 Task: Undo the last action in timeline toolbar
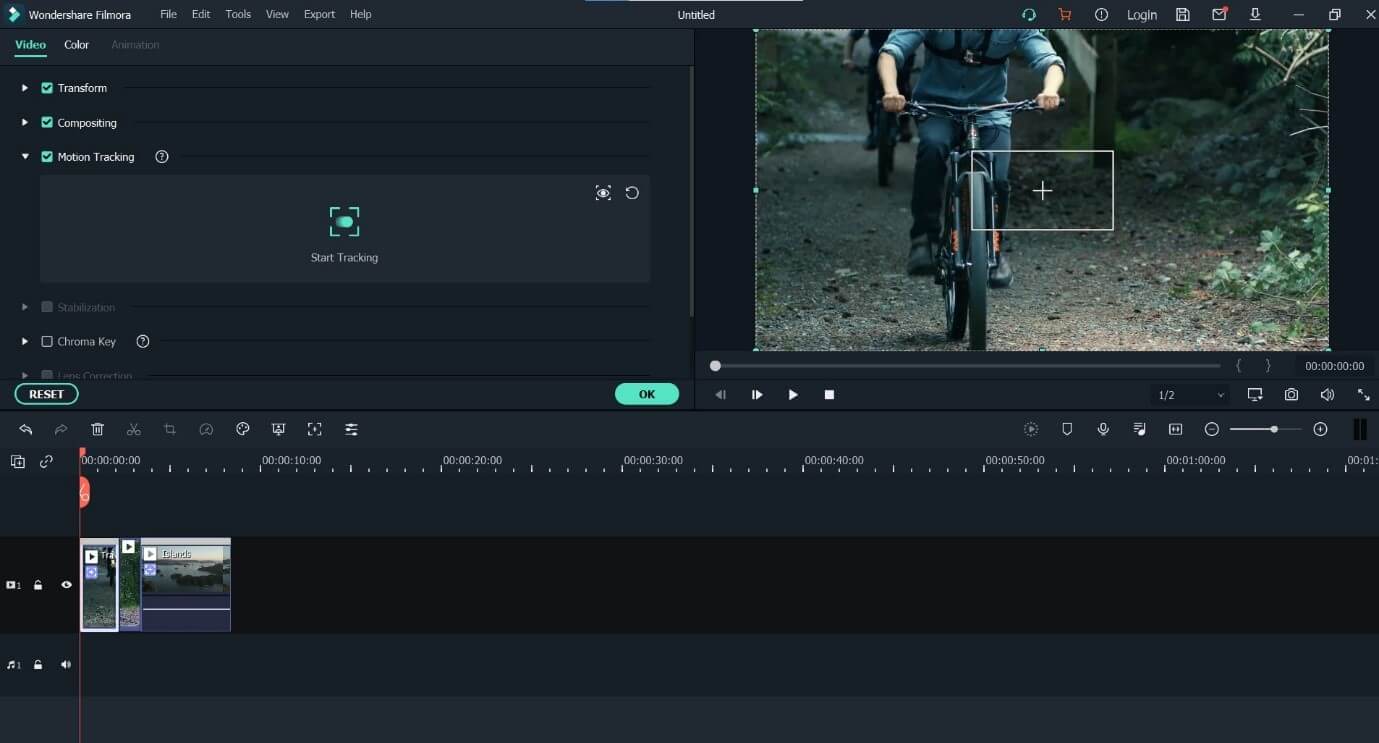26,429
